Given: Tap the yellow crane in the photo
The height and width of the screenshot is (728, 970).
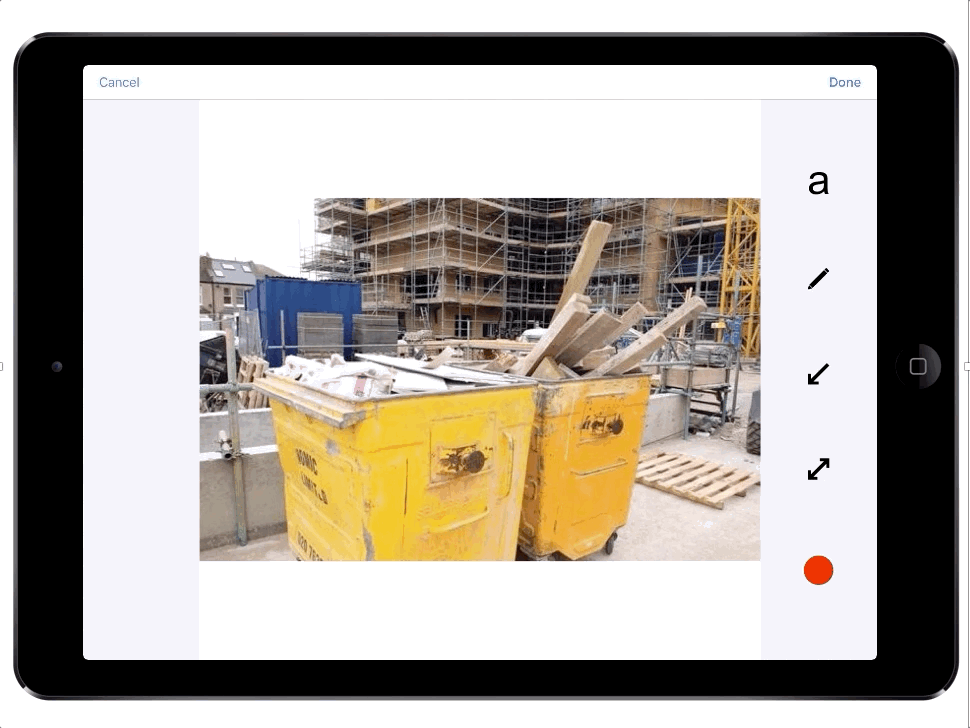Looking at the screenshot, I should (740, 260).
